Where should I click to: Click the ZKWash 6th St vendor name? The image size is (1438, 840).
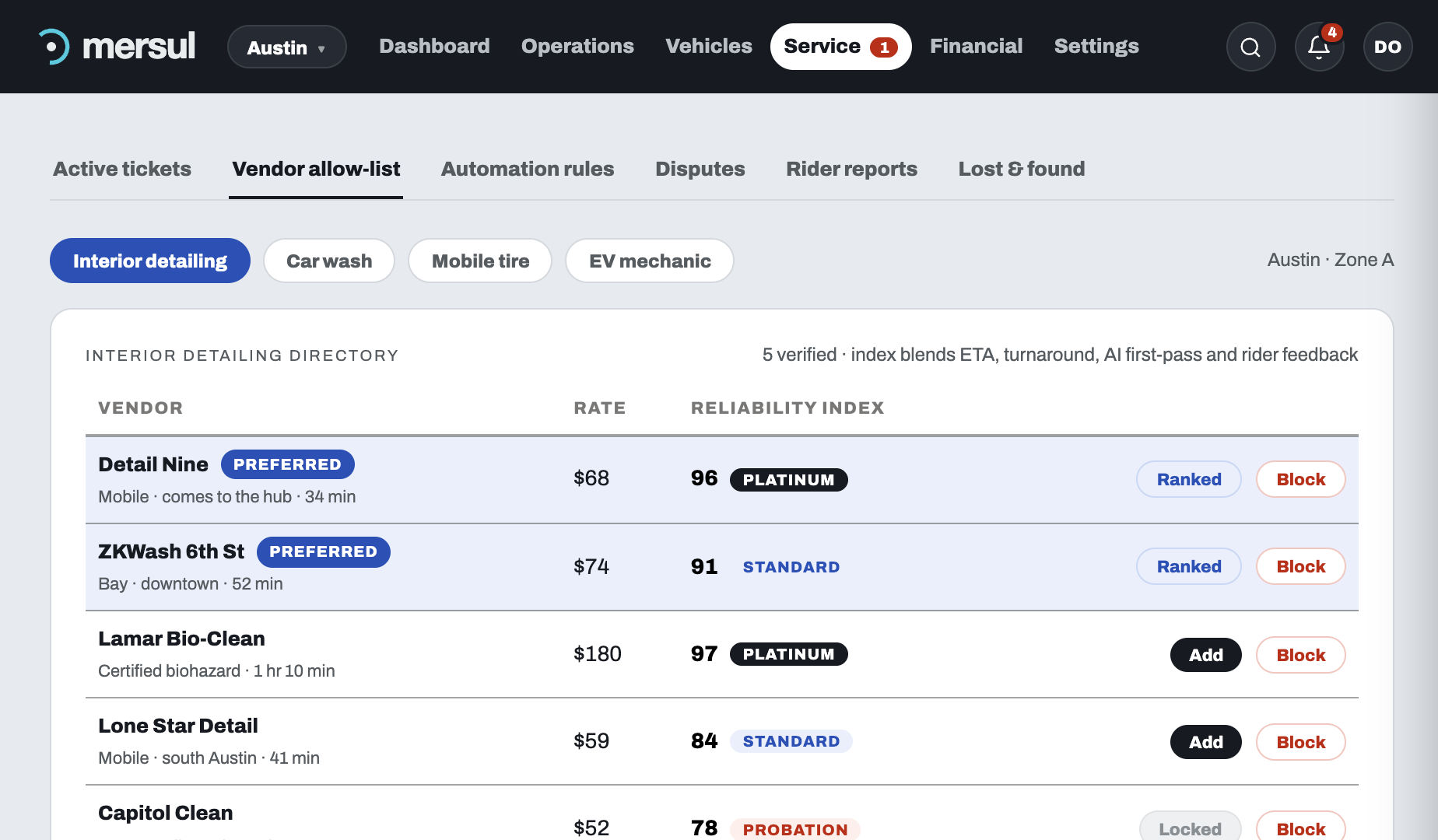pyautogui.click(x=171, y=551)
